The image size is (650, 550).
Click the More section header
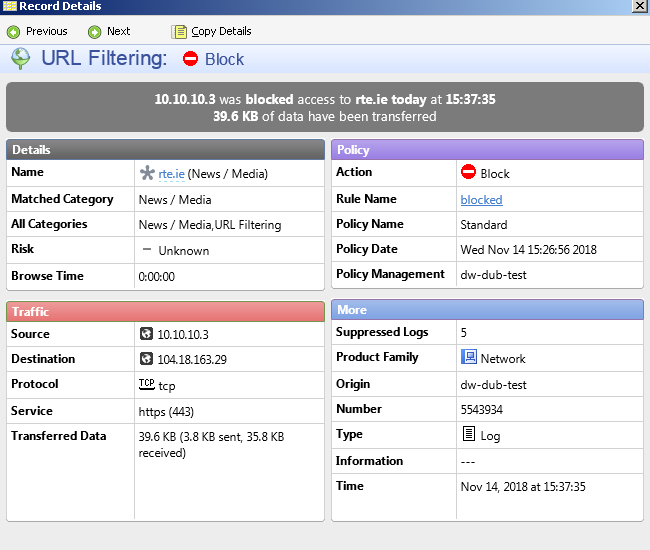pyautogui.click(x=487, y=310)
